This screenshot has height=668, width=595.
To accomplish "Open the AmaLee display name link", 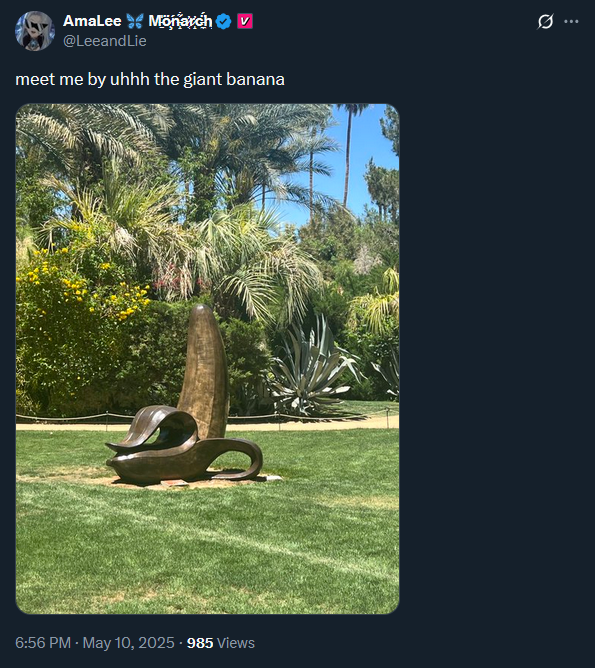I will point(92,21).
